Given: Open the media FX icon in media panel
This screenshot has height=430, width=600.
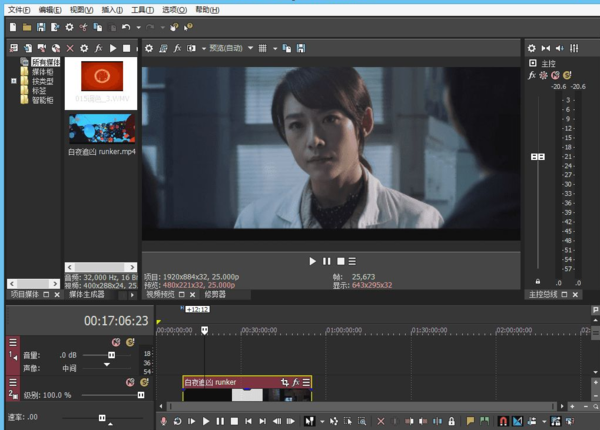Looking at the screenshot, I should (x=98, y=48).
